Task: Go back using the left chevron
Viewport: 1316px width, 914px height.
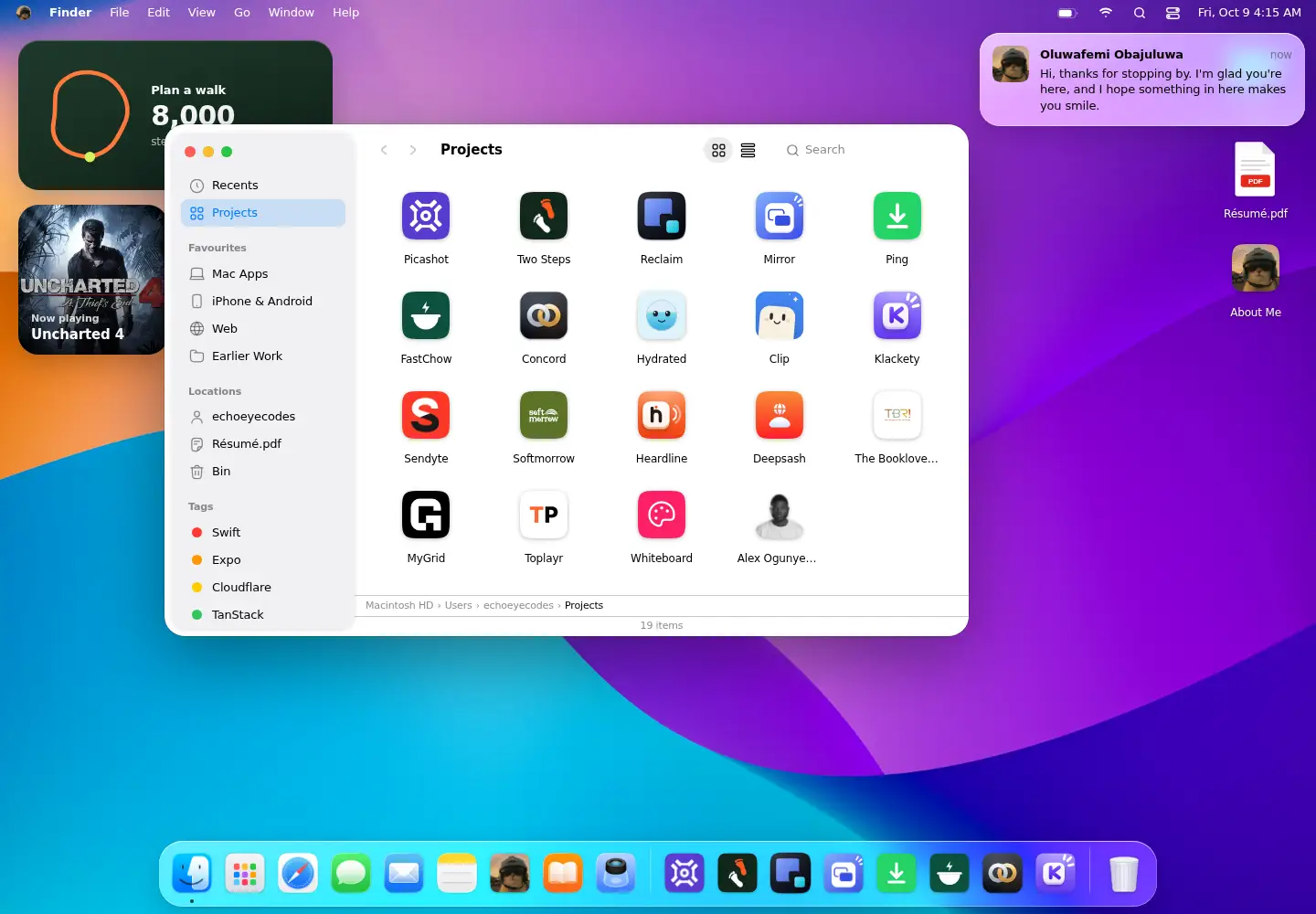Action: click(384, 150)
